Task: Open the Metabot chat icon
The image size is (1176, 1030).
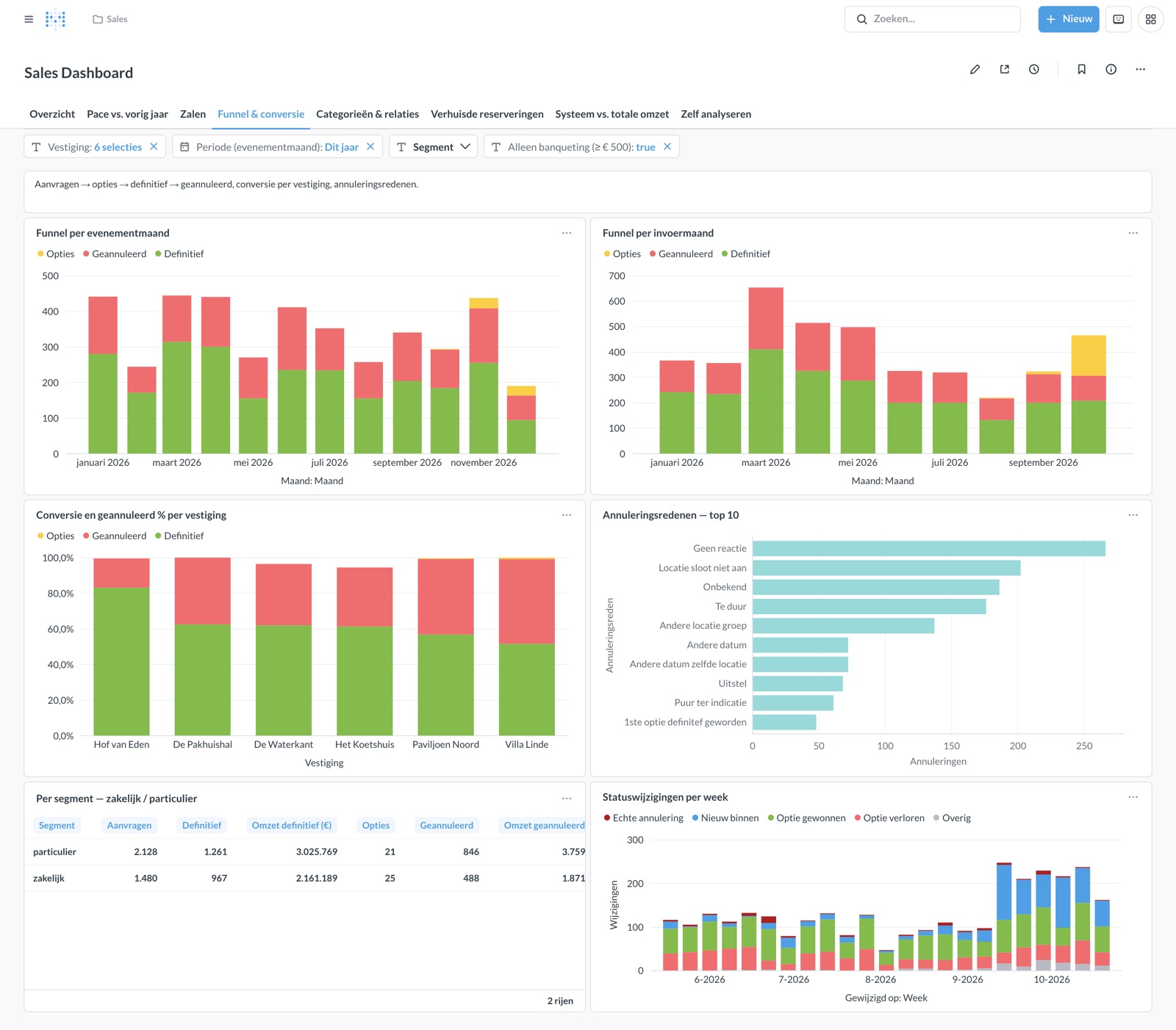Action: click(1118, 19)
